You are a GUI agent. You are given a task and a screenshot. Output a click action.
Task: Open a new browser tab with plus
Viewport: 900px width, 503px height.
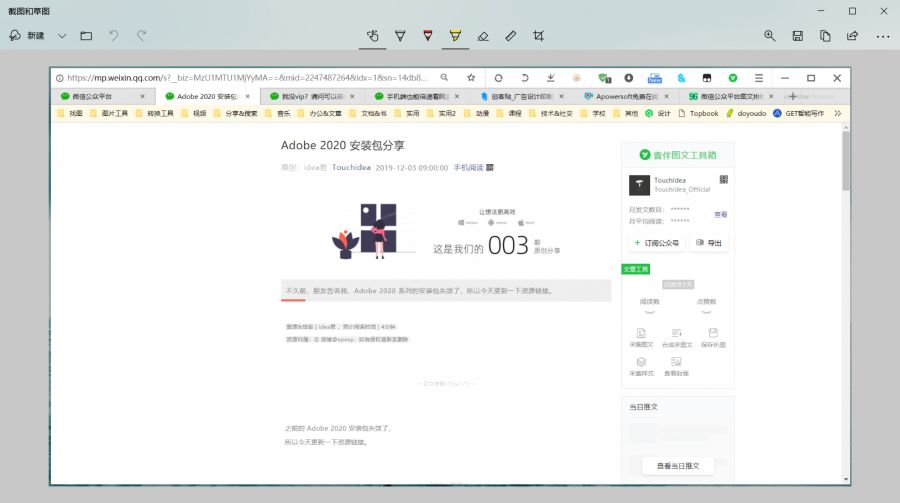(793, 96)
